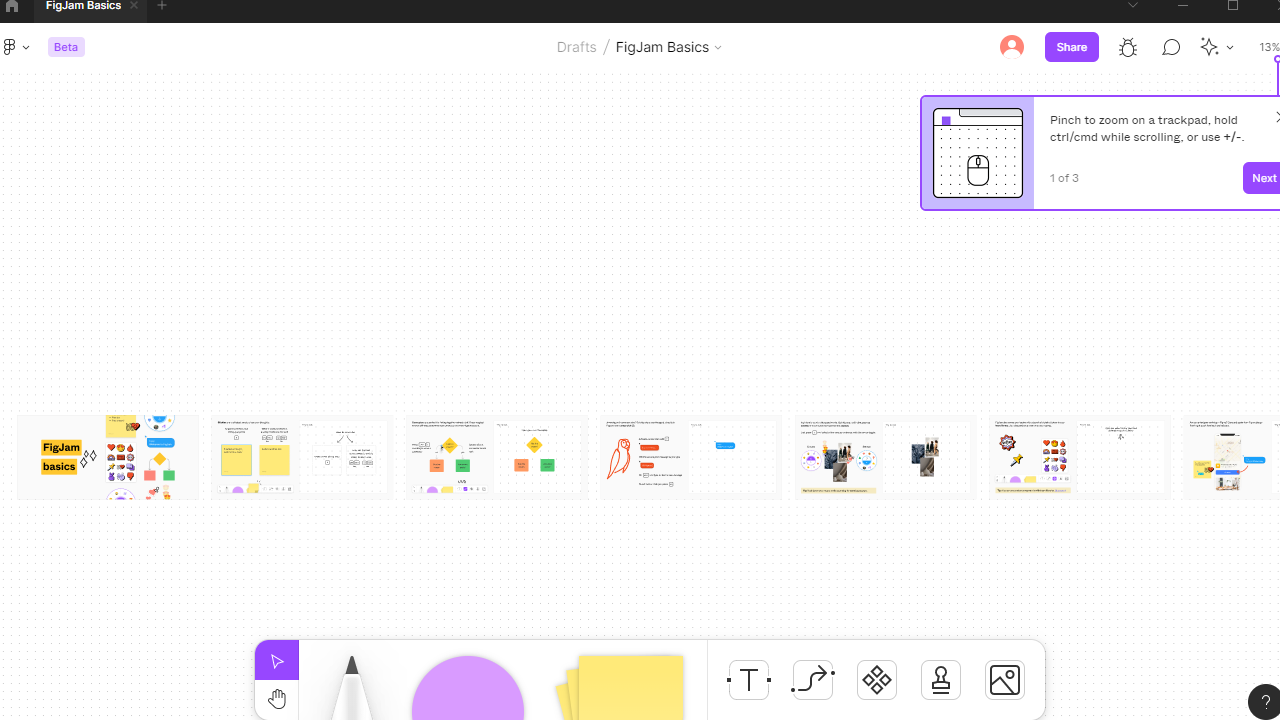Select the Move cursor tool

pos(277,661)
